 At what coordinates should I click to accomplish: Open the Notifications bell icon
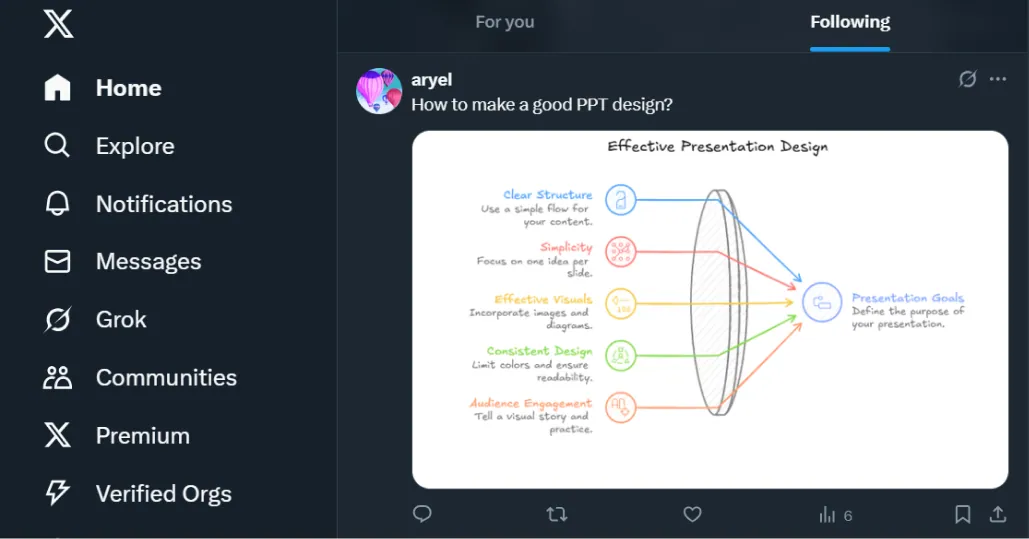pyautogui.click(x=58, y=204)
